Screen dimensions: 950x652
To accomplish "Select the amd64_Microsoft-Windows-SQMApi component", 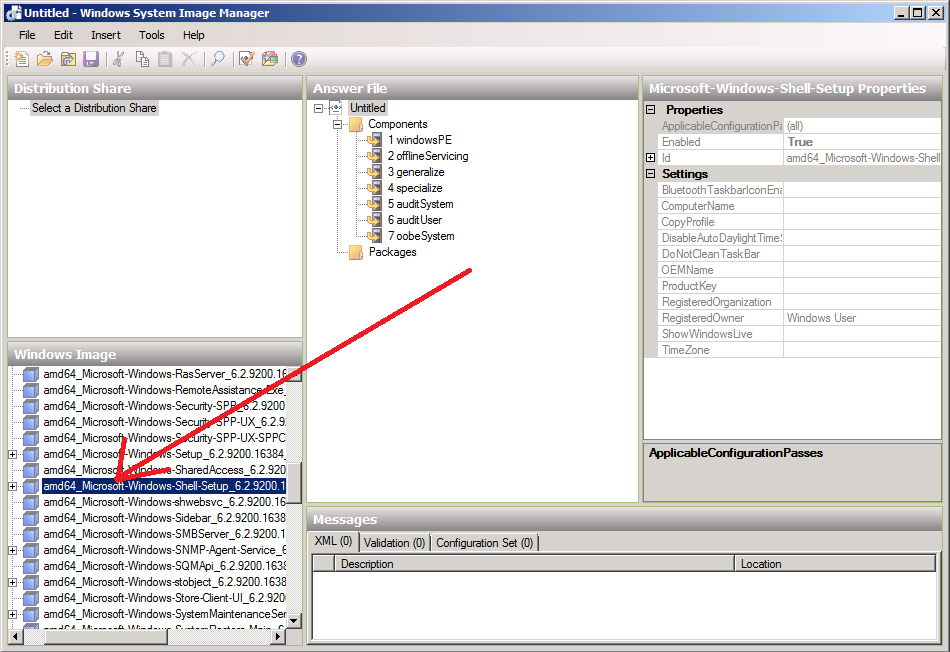I will coord(164,566).
